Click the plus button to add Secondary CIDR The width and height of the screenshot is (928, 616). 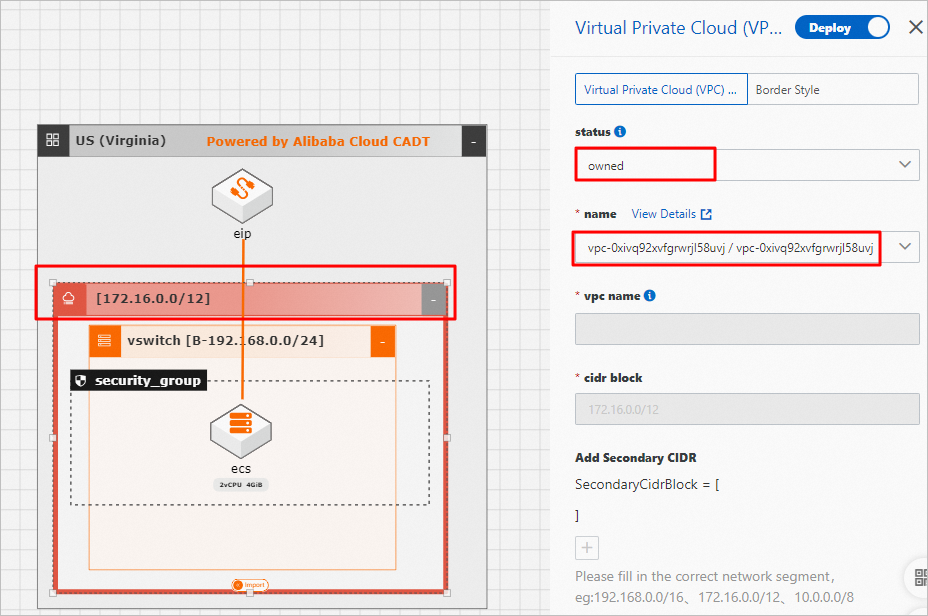(x=587, y=548)
